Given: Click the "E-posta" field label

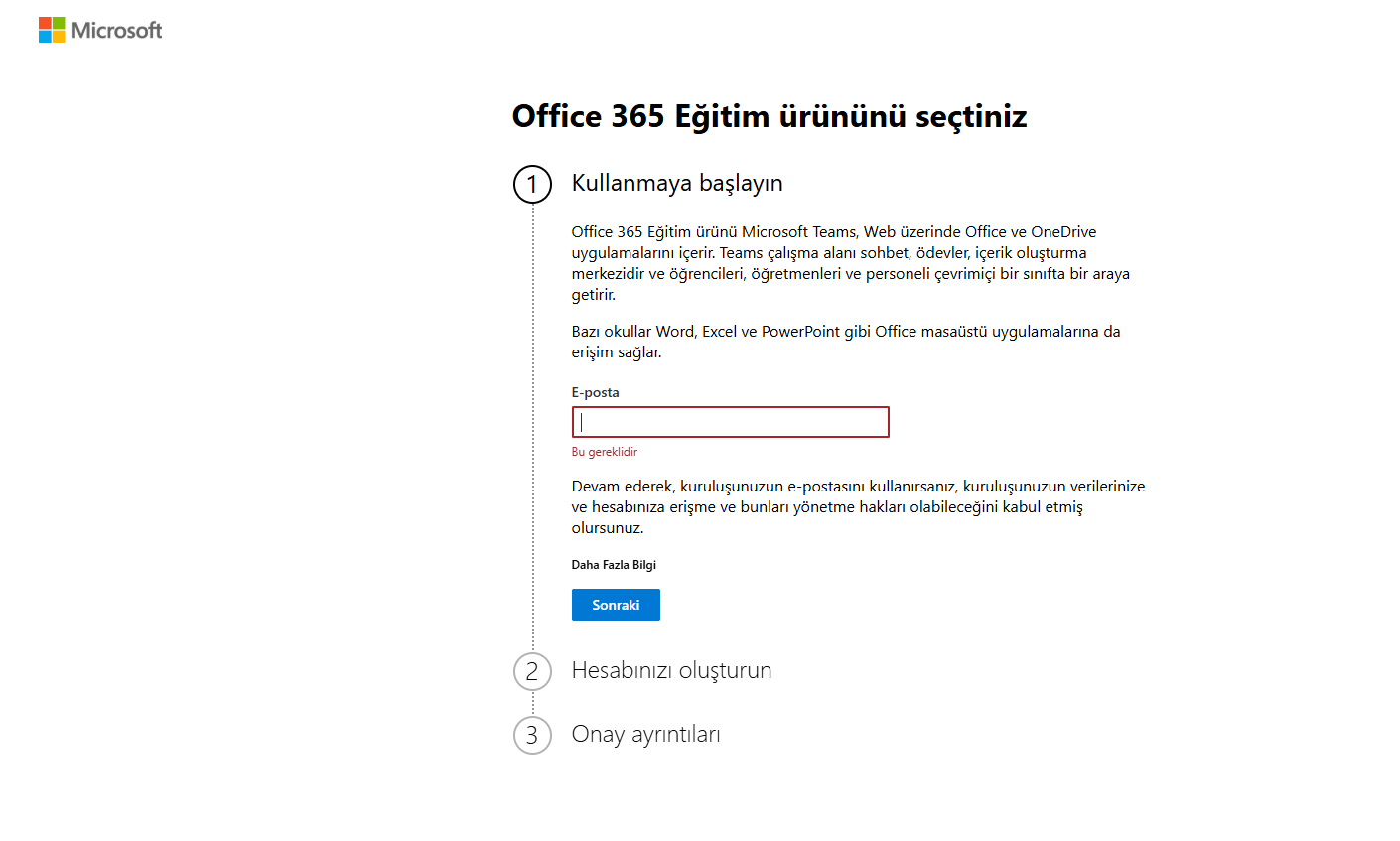Looking at the screenshot, I should [x=595, y=393].
